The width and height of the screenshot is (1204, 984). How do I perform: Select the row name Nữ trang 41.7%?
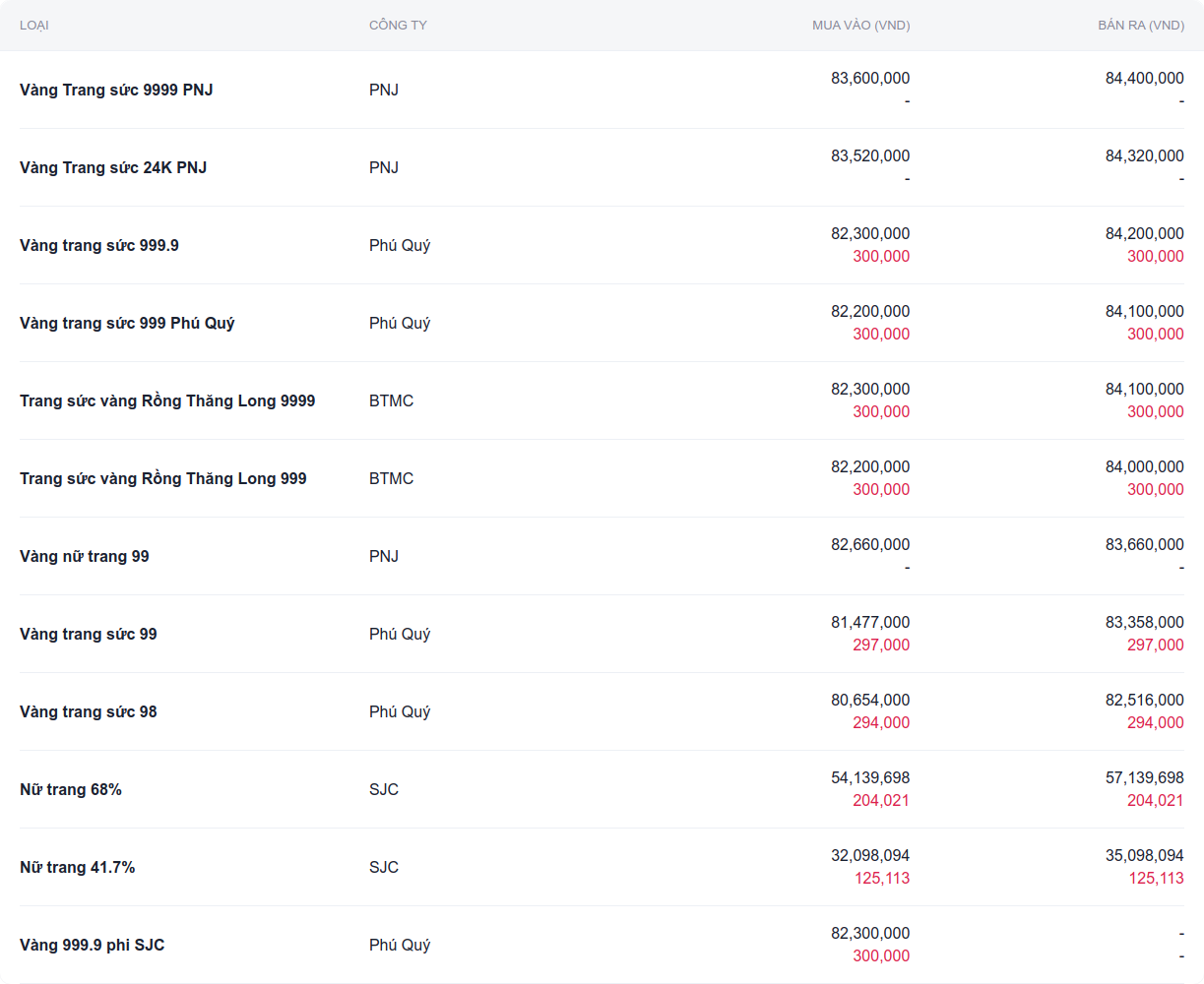pyautogui.click(x=78, y=867)
